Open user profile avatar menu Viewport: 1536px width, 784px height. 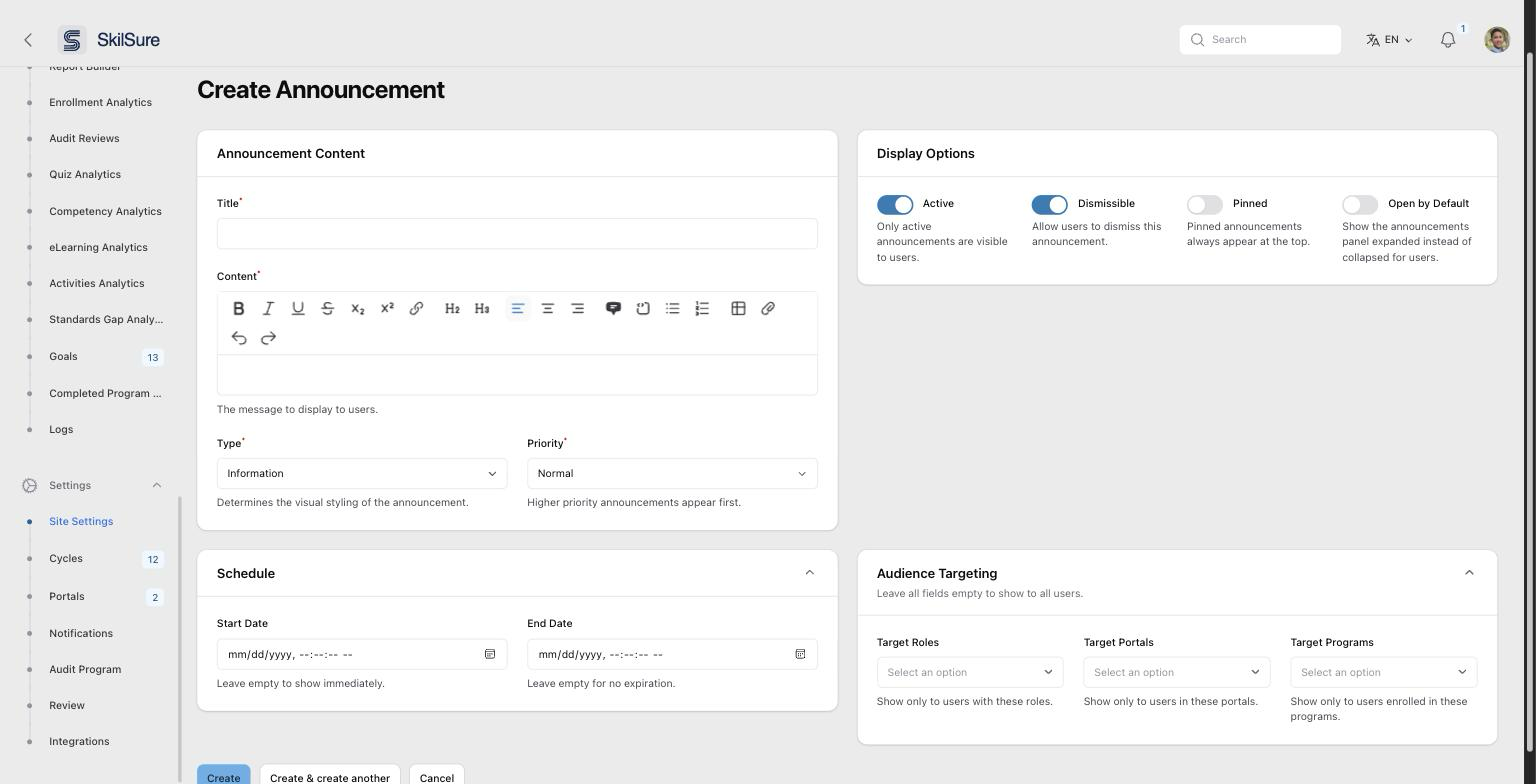[x=1497, y=40]
